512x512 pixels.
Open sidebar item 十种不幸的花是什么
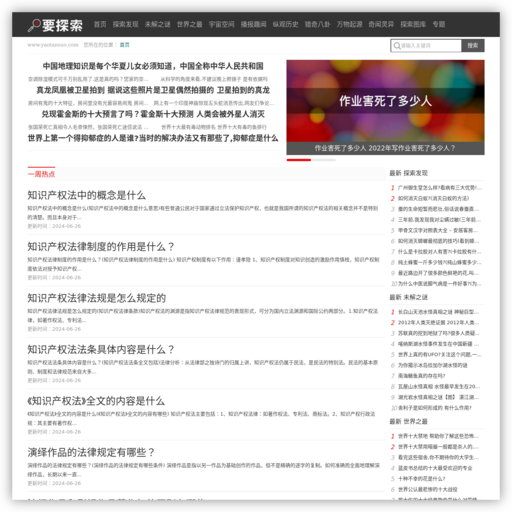coord(422,479)
